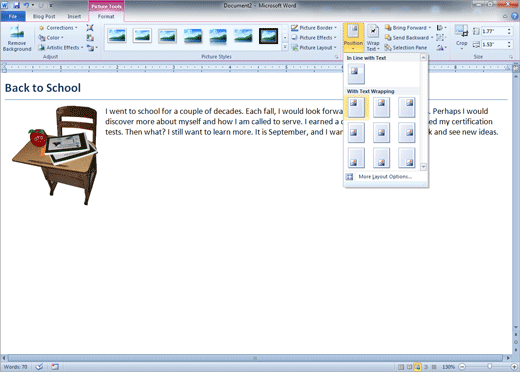The image size is (520, 372).
Task: Click Bring Forward
Action: [406, 28]
